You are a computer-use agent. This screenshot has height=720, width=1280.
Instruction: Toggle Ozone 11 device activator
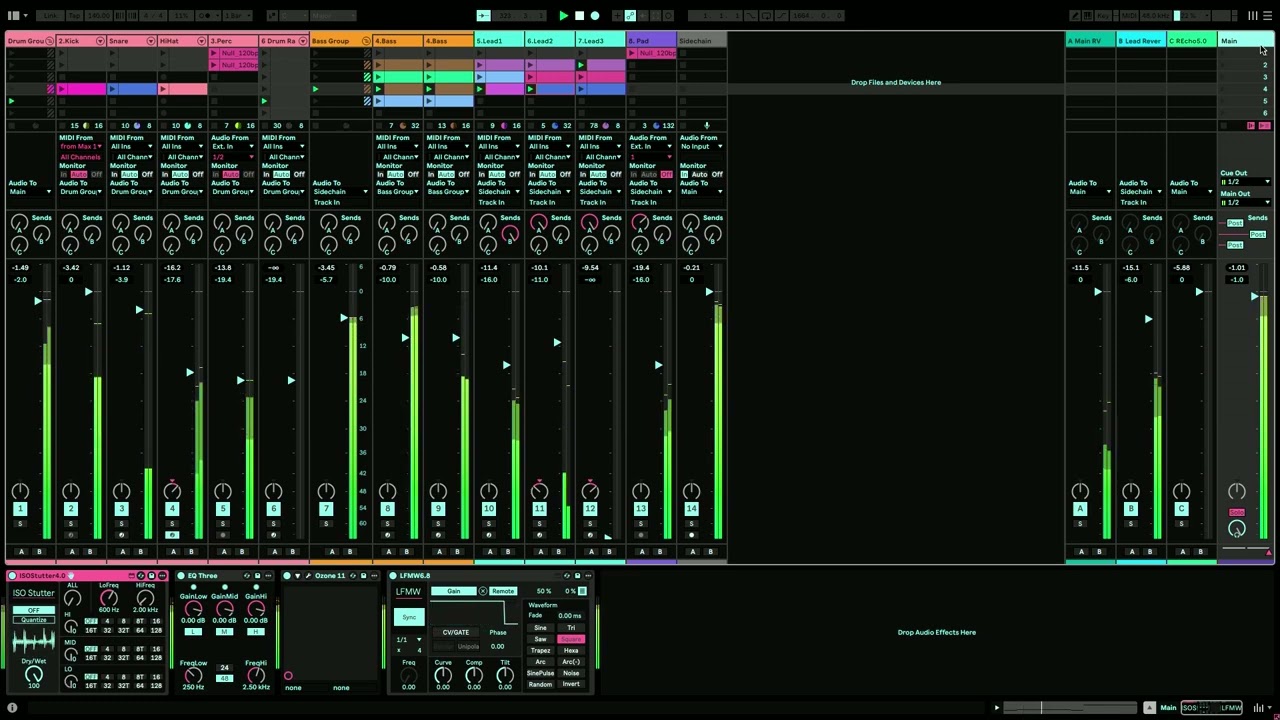click(x=286, y=575)
